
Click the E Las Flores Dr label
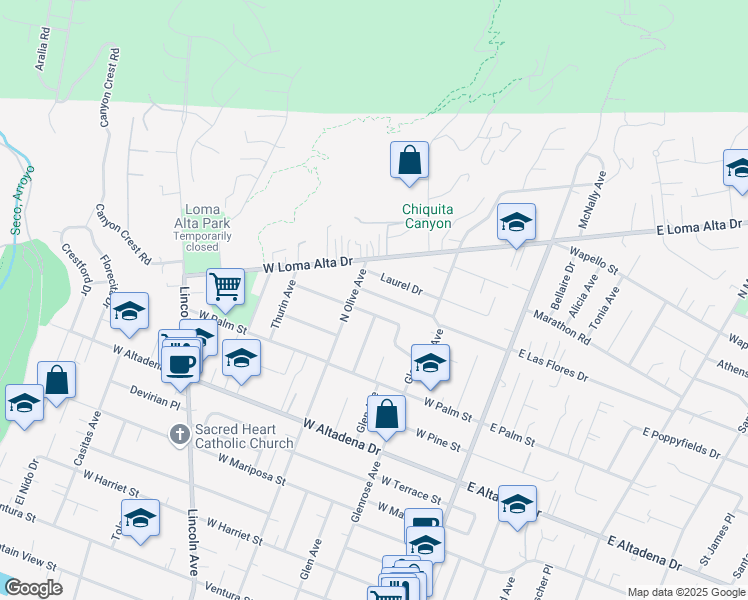tap(553, 365)
